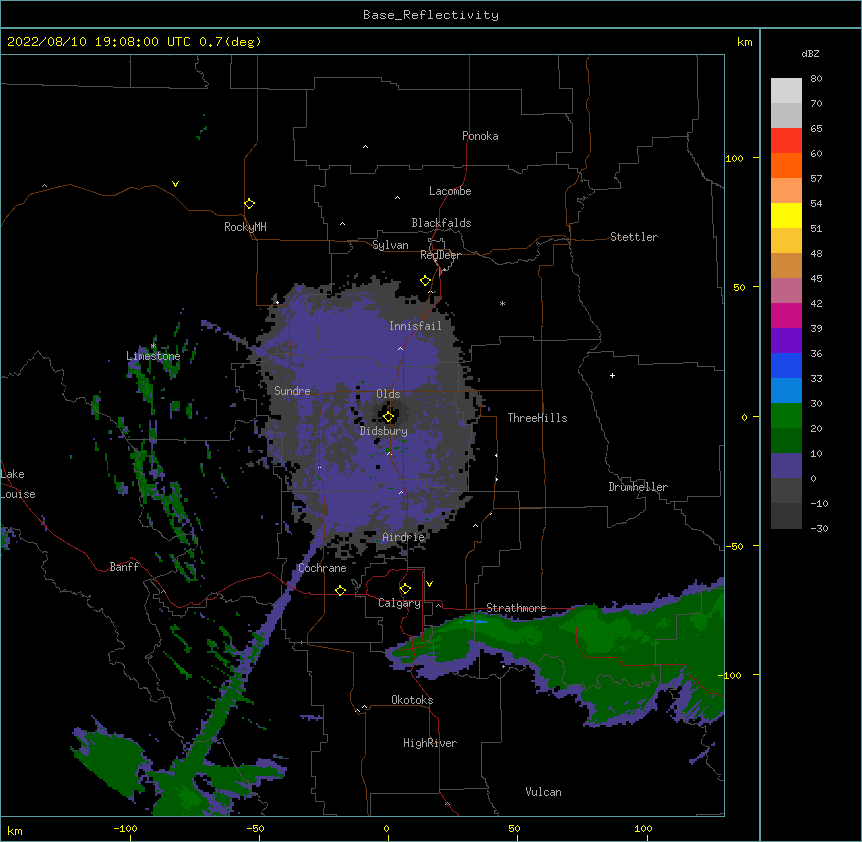862x842 pixels.
Task: Pick the 60 dBZ orange swatch
Action: point(786,165)
